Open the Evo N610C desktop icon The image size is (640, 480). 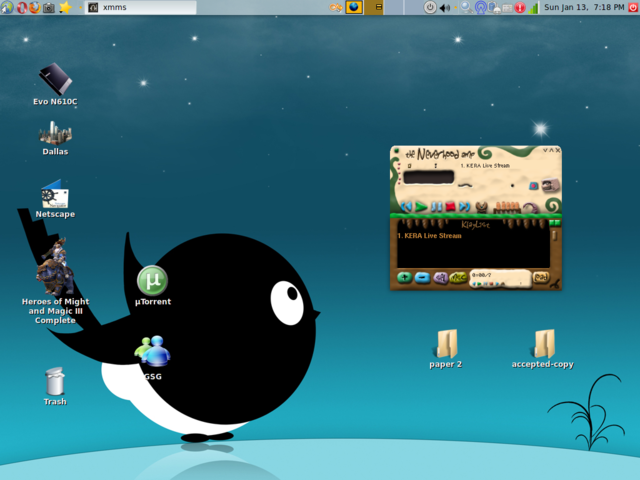(x=55, y=84)
